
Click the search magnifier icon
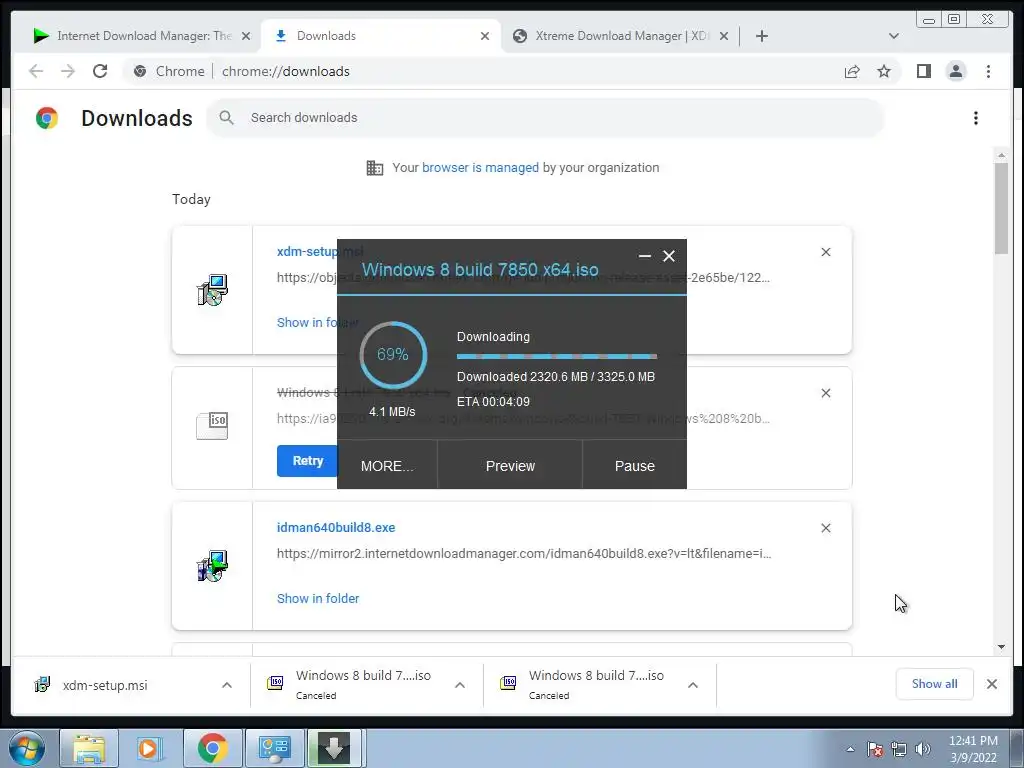[x=227, y=118]
